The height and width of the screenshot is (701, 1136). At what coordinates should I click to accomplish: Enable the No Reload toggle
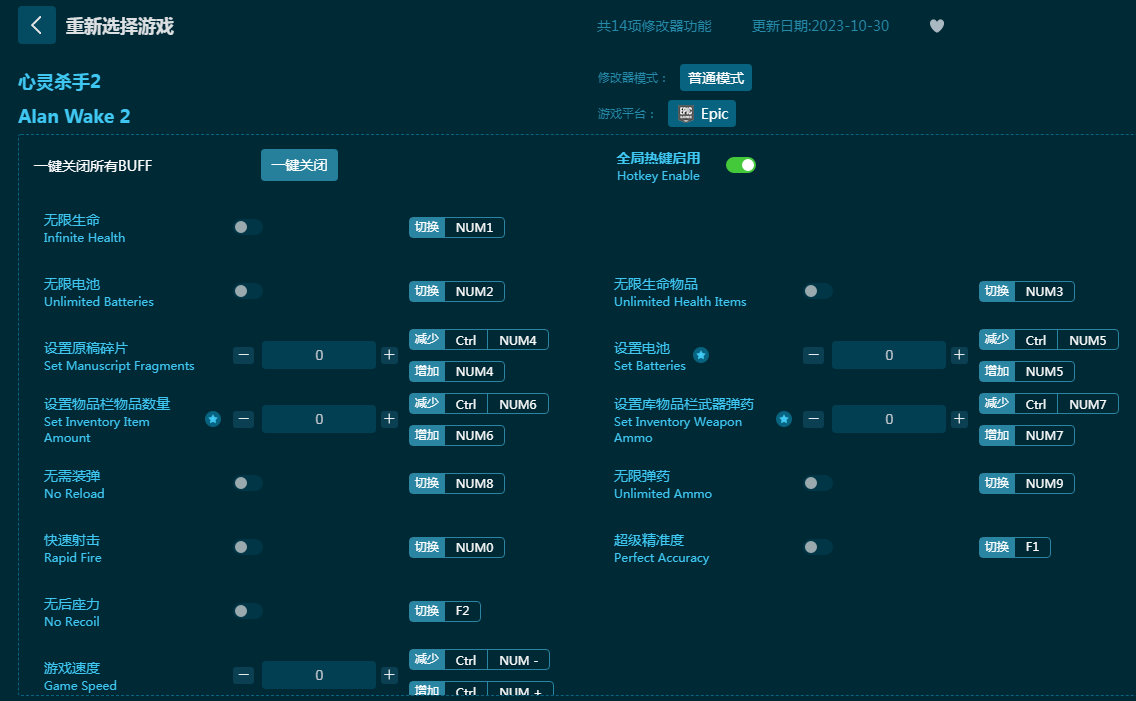(x=248, y=483)
